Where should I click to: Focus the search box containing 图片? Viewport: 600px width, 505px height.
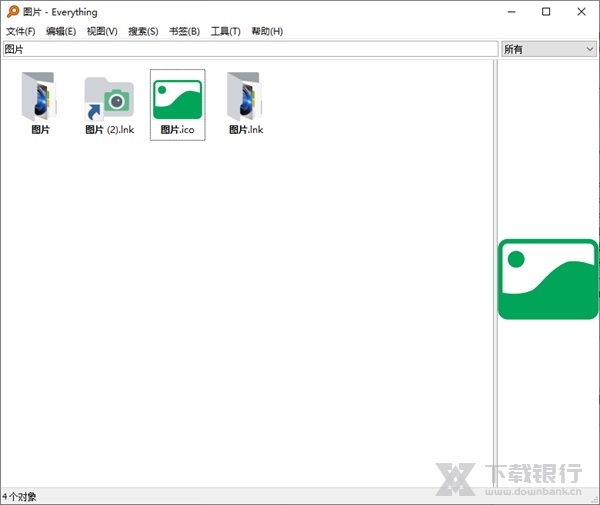click(250, 49)
